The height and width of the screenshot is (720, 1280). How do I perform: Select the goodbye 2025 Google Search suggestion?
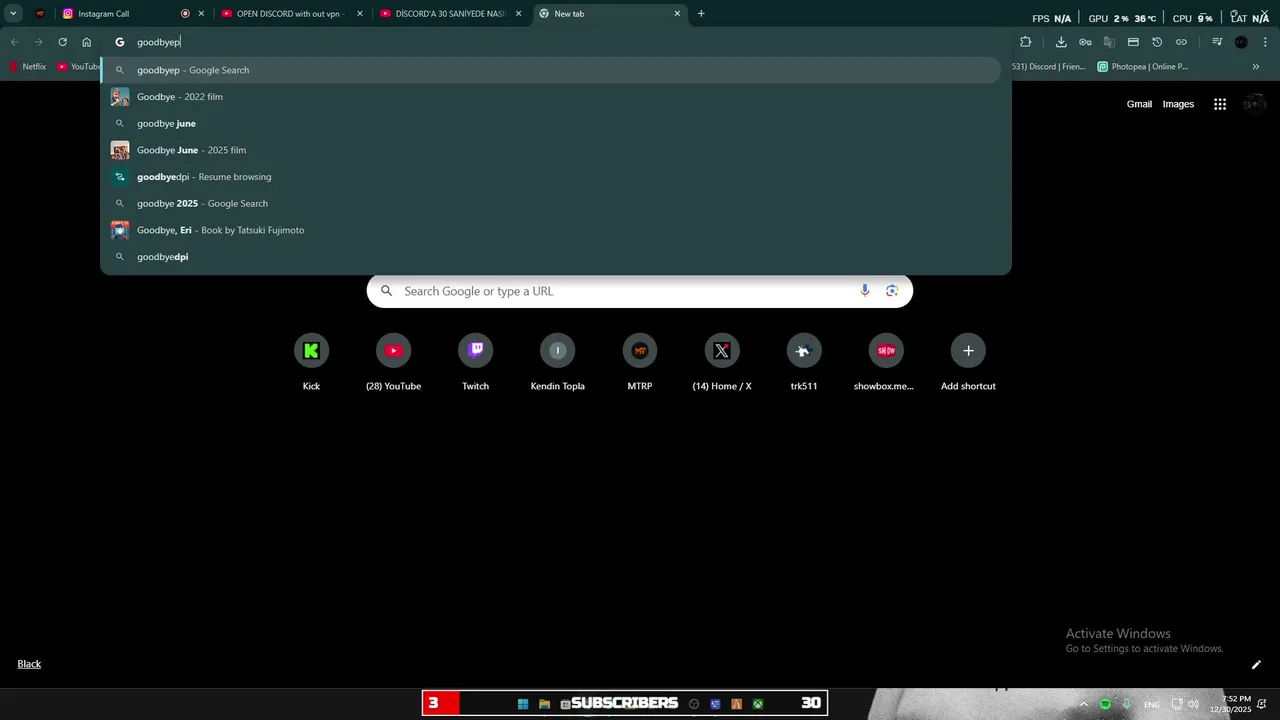[551, 203]
